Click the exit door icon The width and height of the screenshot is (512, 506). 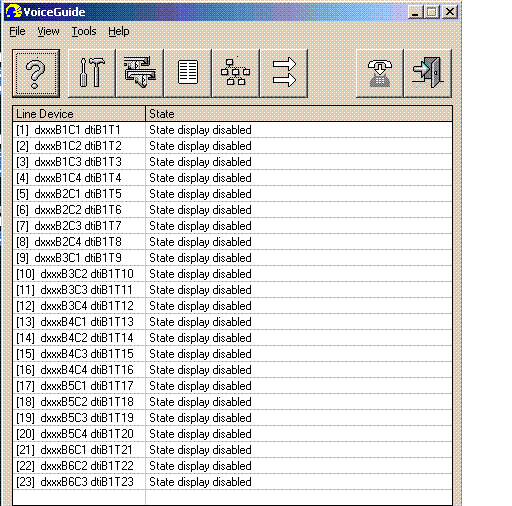click(x=428, y=73)
